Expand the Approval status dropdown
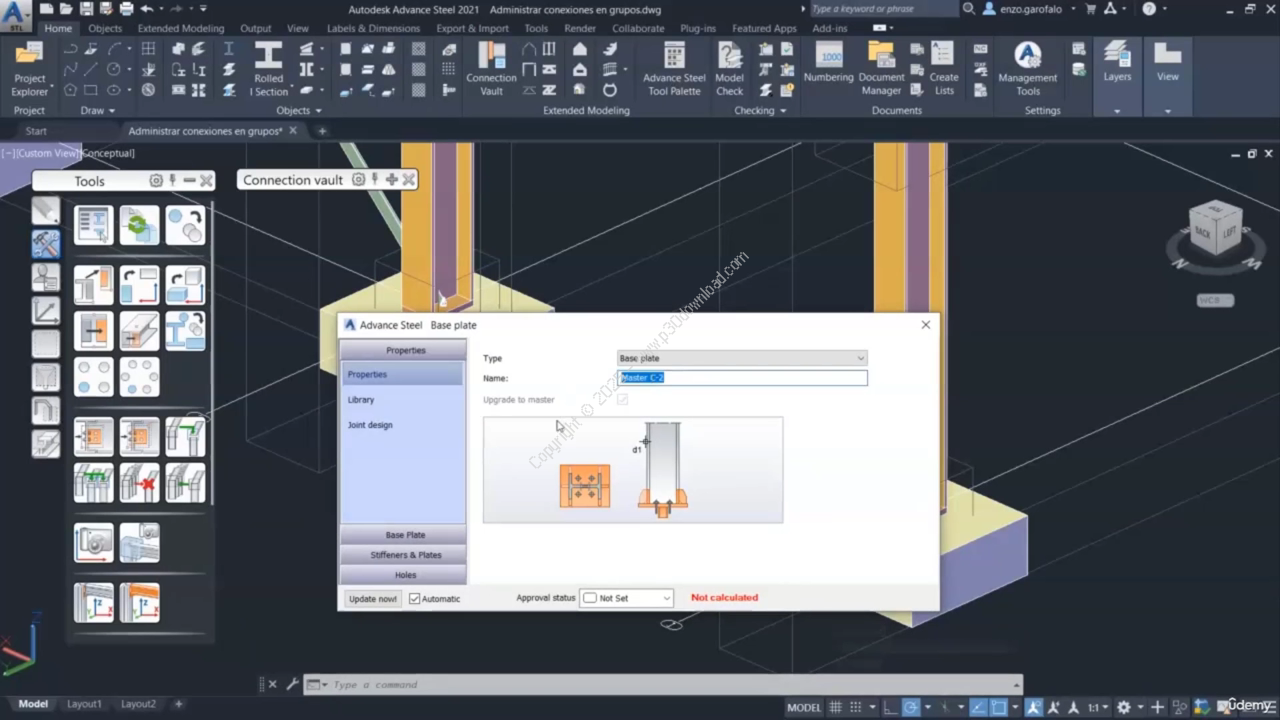Screen dimensions: 1280x720 [626, 598]
